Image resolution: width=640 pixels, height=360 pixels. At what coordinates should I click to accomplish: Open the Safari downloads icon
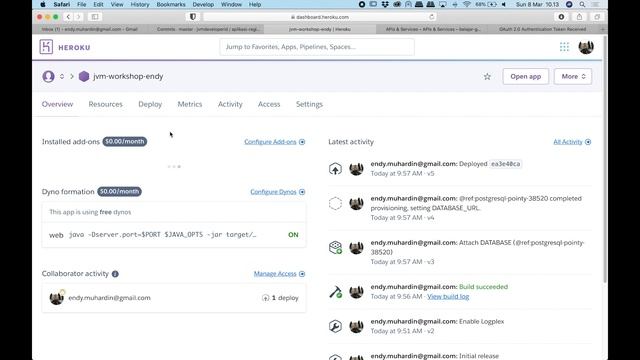561,17
